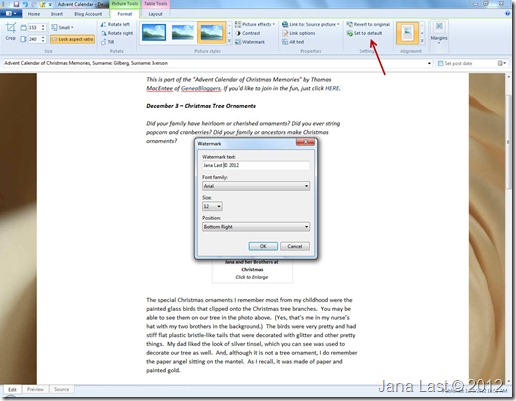Open the Home tab
The image size is (516, 401).
[x=34, y=14]
